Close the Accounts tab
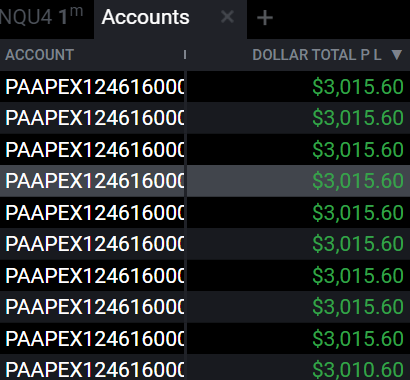 click(x=227, y=16)
